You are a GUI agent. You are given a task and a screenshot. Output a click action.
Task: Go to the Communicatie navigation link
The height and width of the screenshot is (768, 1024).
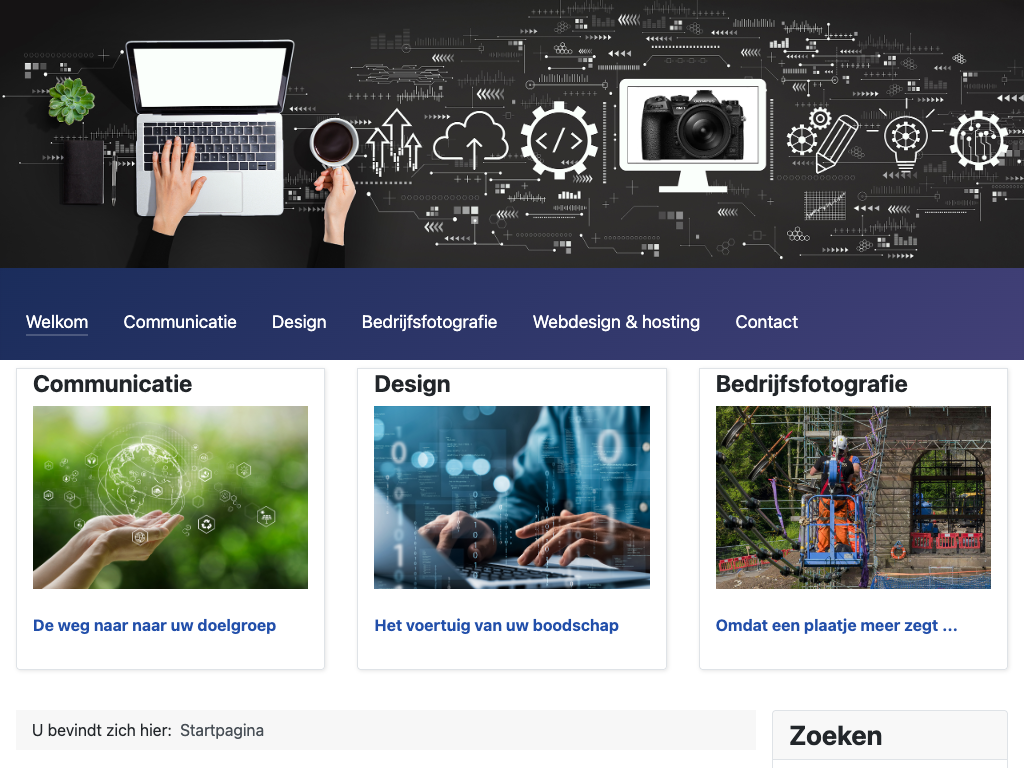(x=180, y=322)
